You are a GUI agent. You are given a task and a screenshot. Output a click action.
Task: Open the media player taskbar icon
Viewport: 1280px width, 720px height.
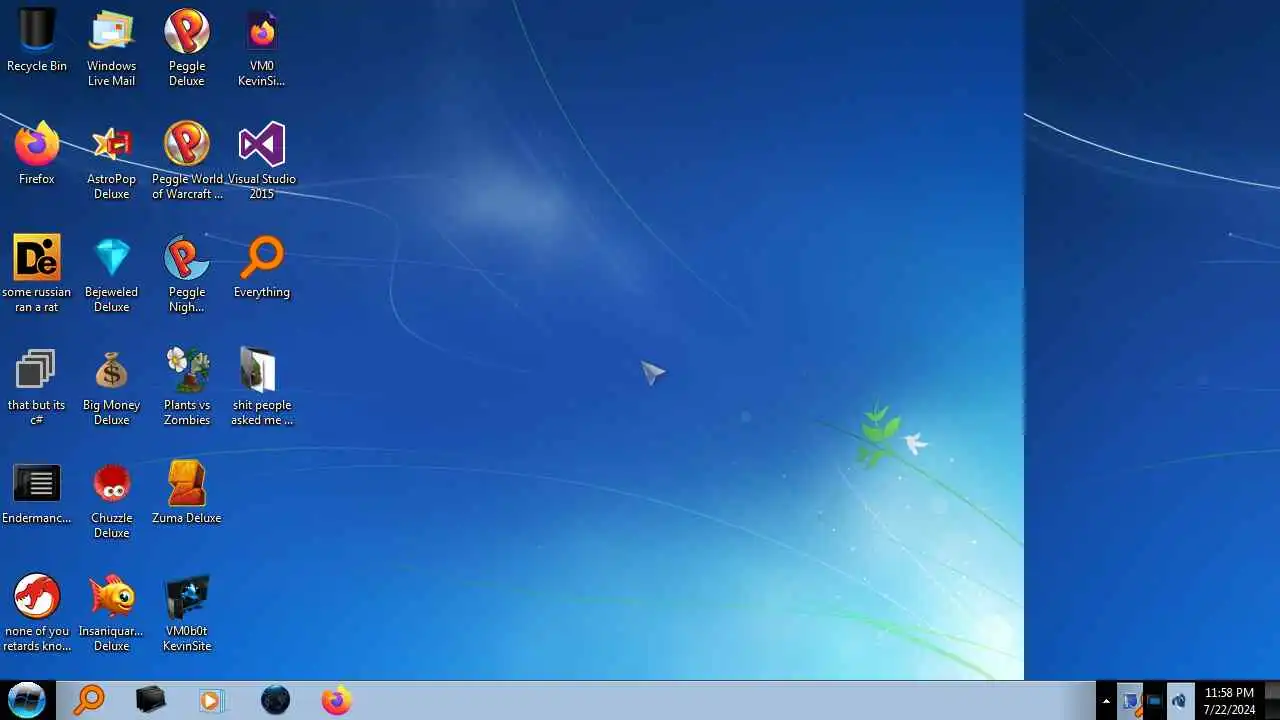click(x=211, y=700)
